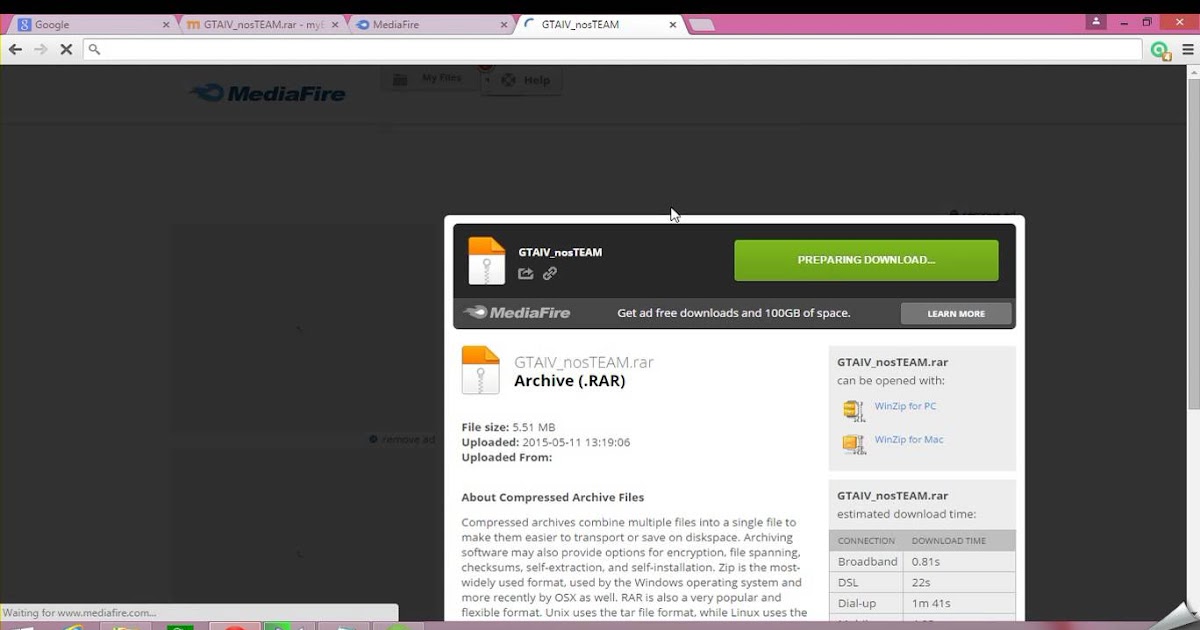Click the green extension icon in toolbar
The width and height of the screenshot is (1200, 630).
1160,50
